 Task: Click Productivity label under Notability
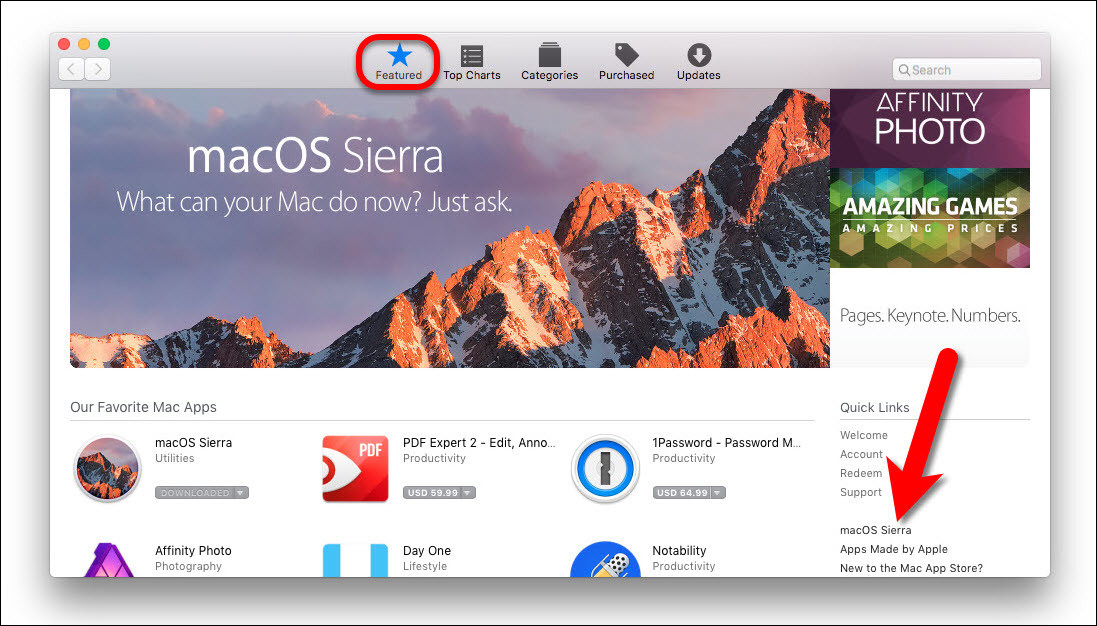684,567
